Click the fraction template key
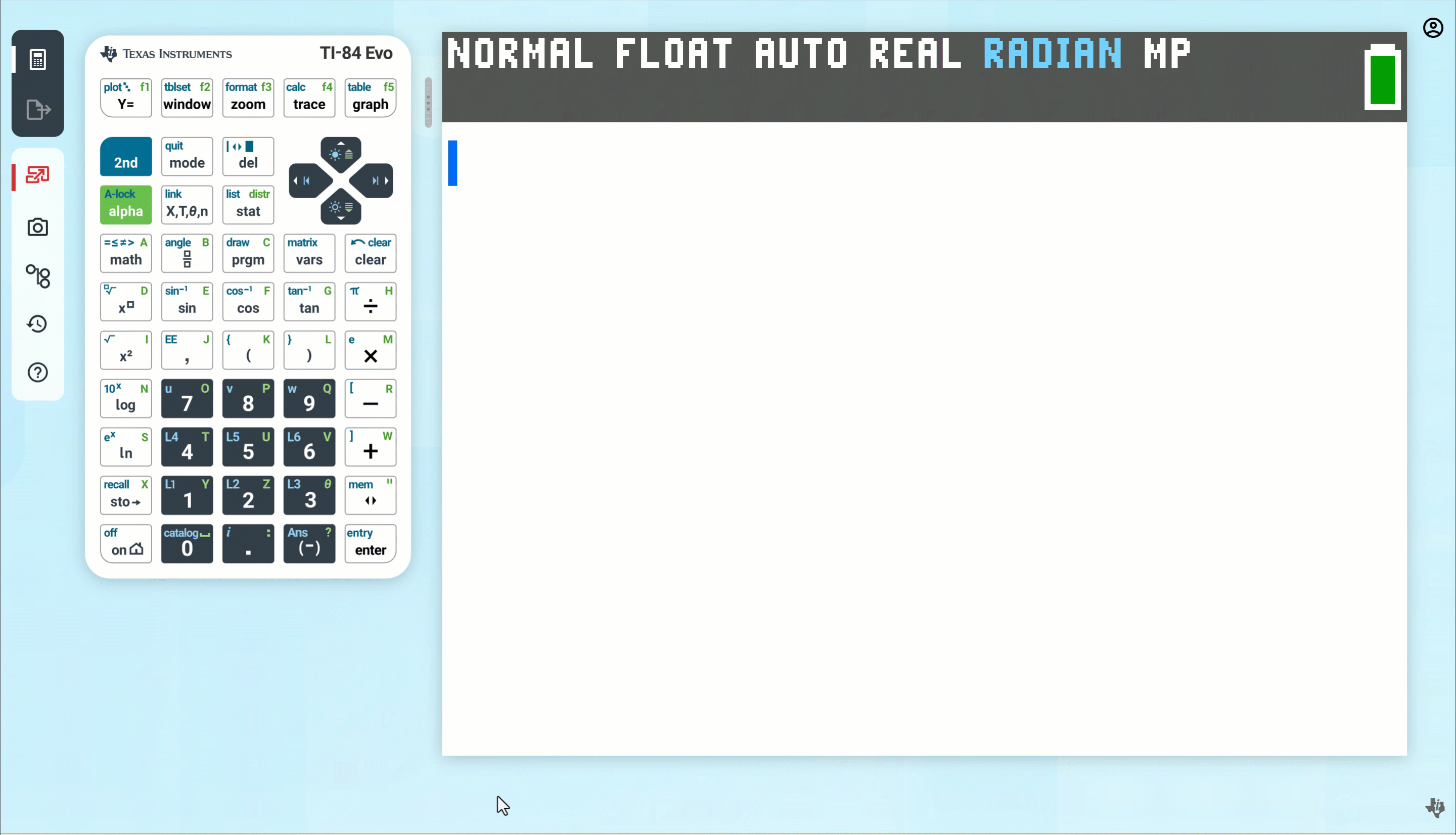Image resolution: width=1456 pixels, height=835 pixels. point(187,253)
